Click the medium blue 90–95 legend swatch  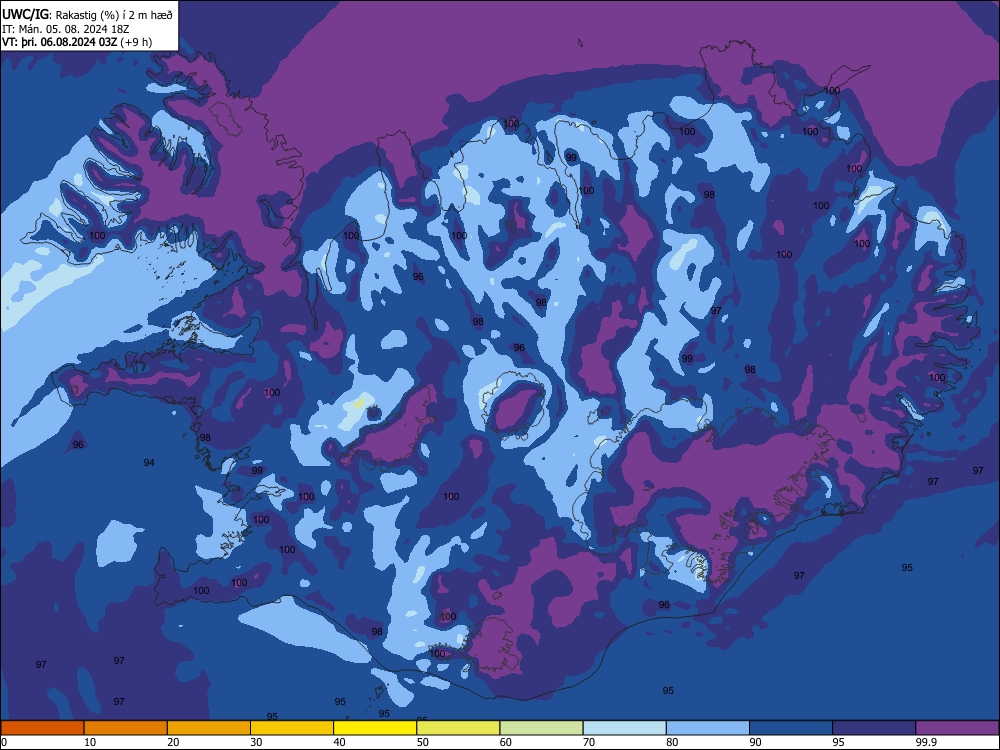(x=791, y=728)
